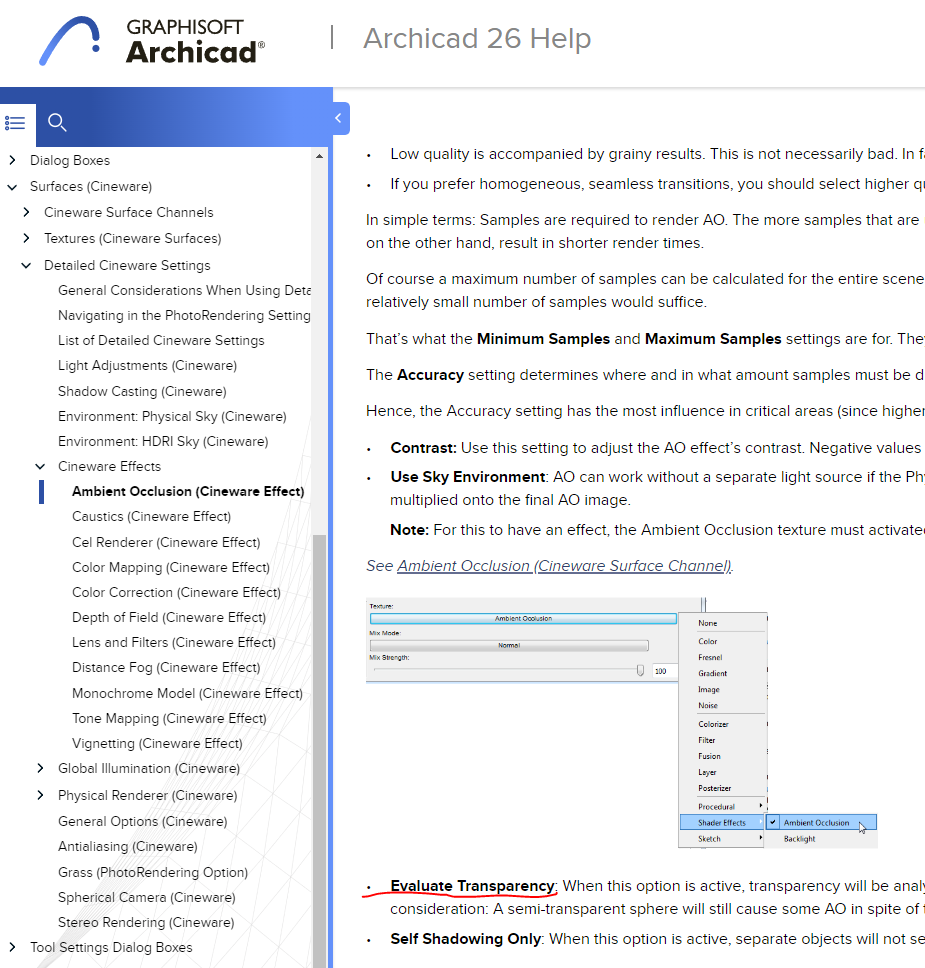The width and height of the screenshot is (925, 968).
Task: Expand Textures (Cineware Surfaces)
Action: (x=26, y=238)
